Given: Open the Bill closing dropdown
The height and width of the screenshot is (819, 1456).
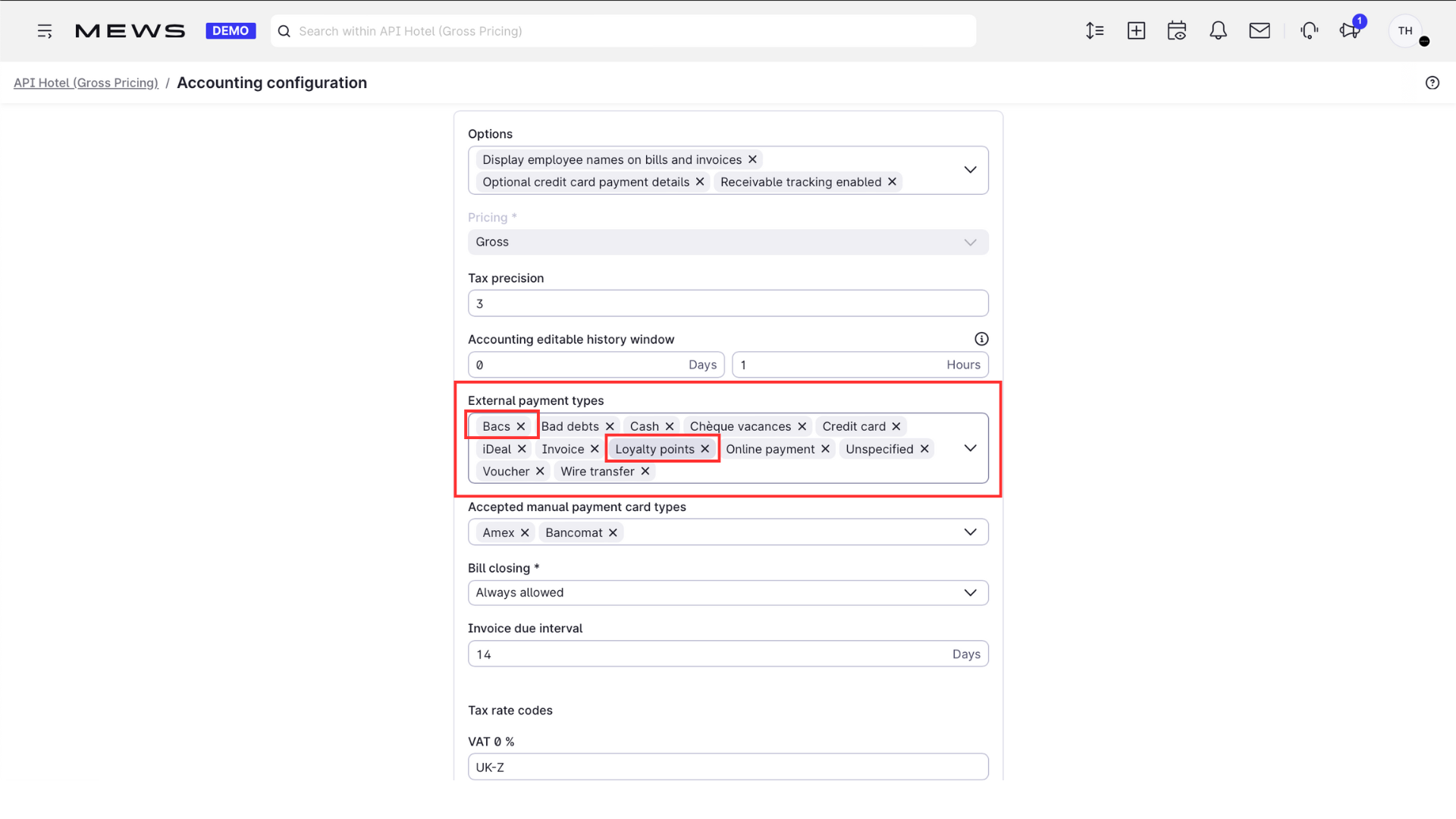Looking at the screenshot, I should pyautogui.click(x=728, y=593).
